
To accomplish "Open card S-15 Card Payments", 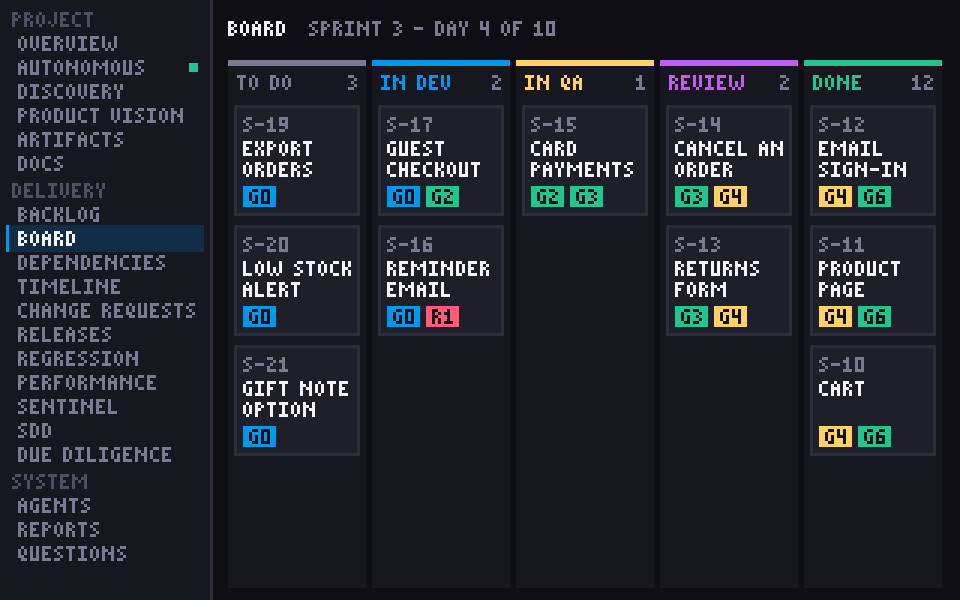I will click(x=585, y=160).
